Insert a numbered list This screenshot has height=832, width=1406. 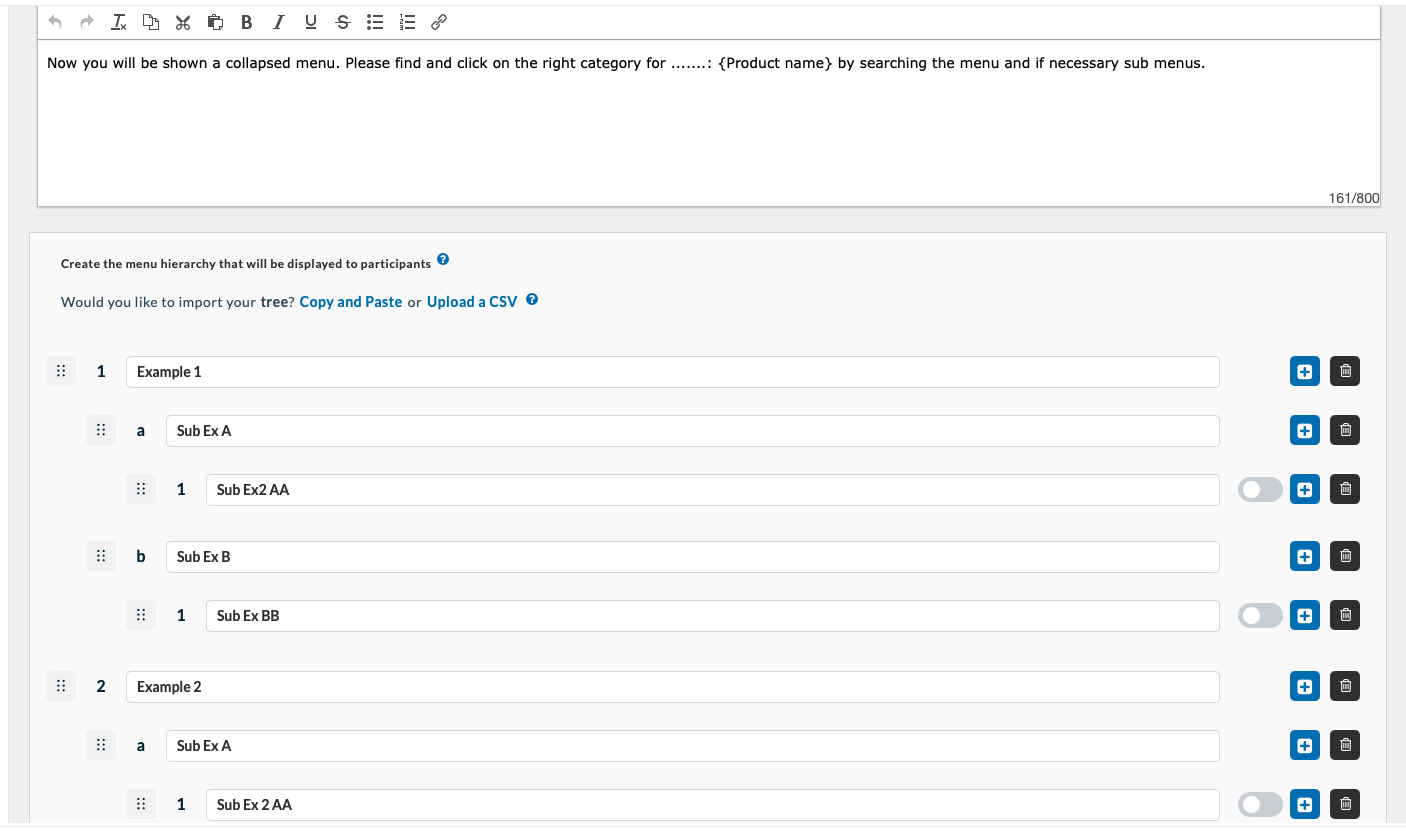pos(406,22)
